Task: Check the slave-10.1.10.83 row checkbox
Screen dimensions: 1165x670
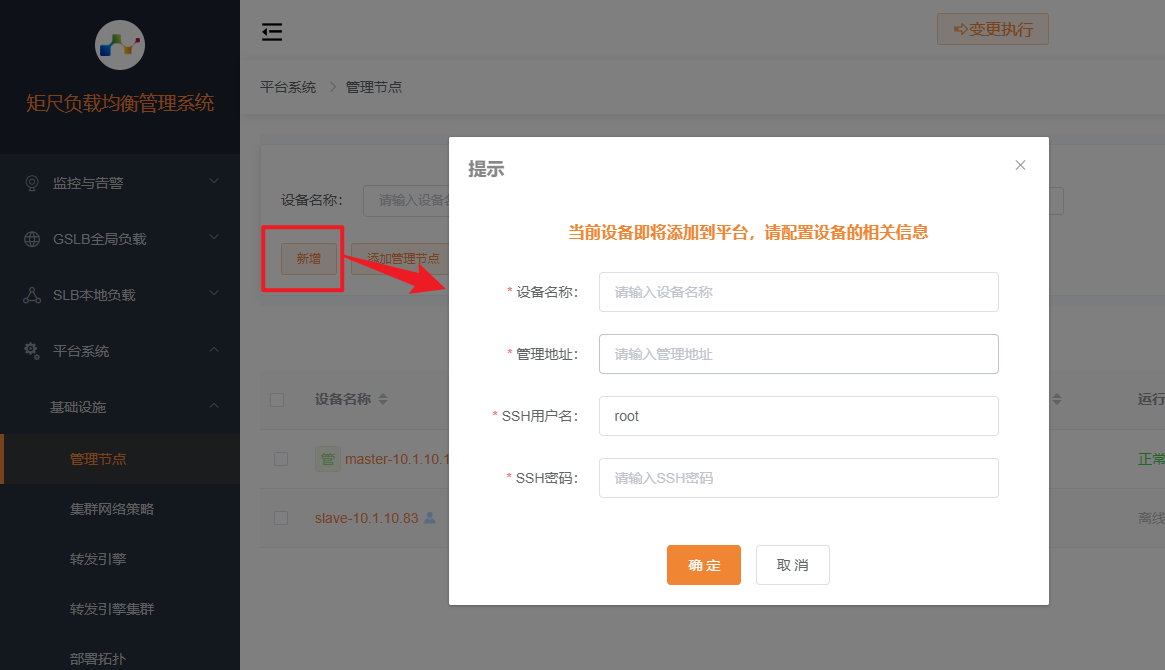Action: point(281,518)
